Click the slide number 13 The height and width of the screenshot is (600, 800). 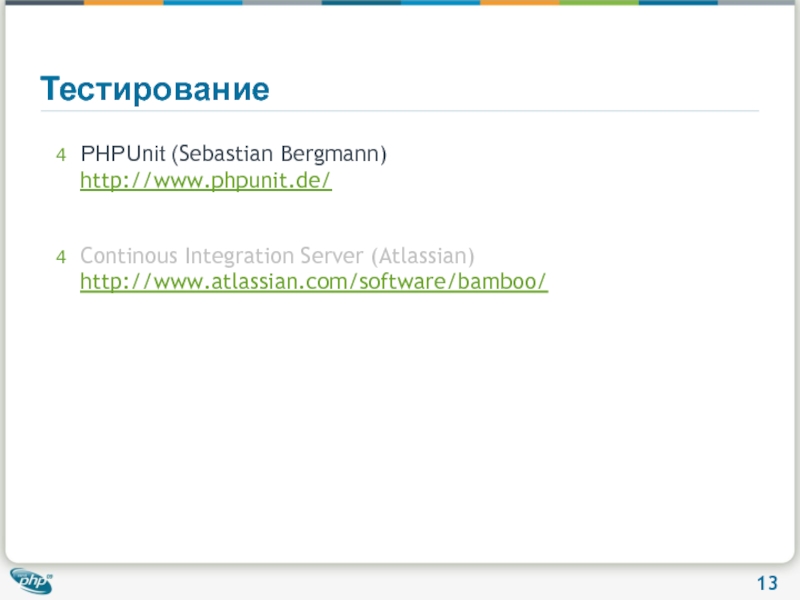coord(767,583)
